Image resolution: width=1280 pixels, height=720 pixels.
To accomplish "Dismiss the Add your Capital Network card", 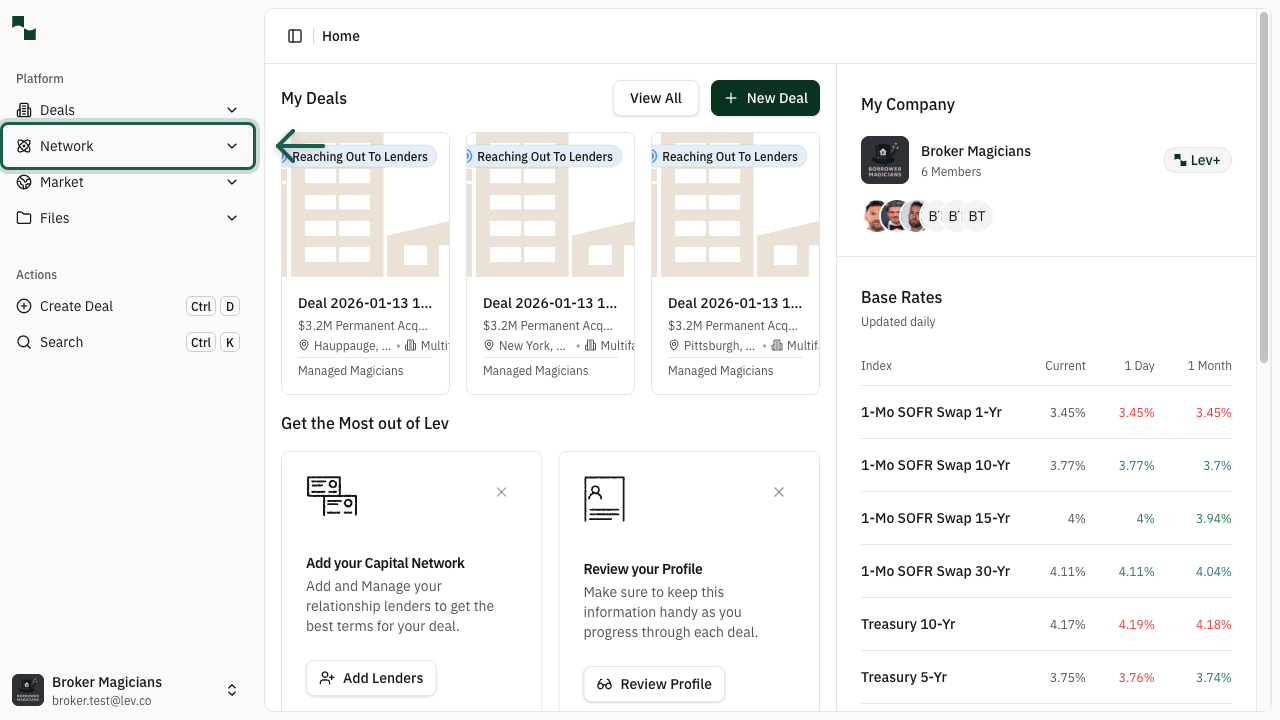I will (501, 492).
